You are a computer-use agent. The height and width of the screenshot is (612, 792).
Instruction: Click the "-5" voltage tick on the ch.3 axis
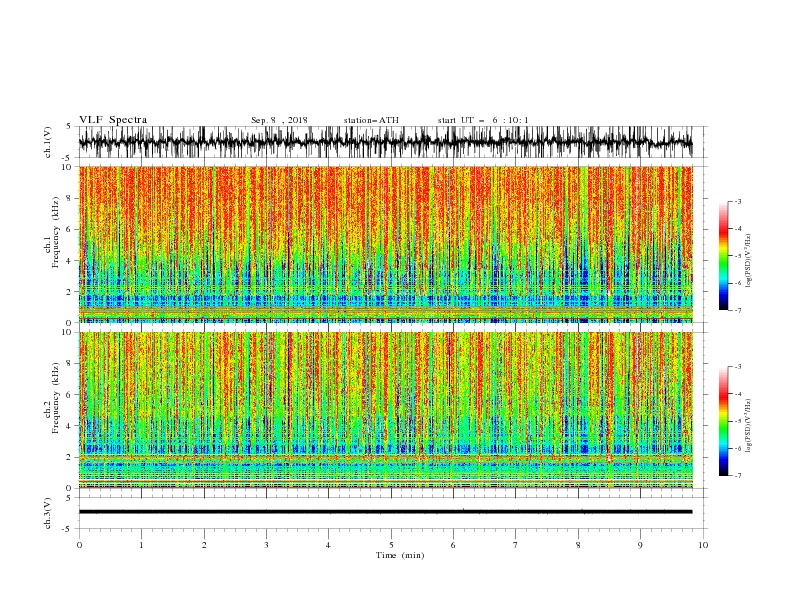coord(67,529)
